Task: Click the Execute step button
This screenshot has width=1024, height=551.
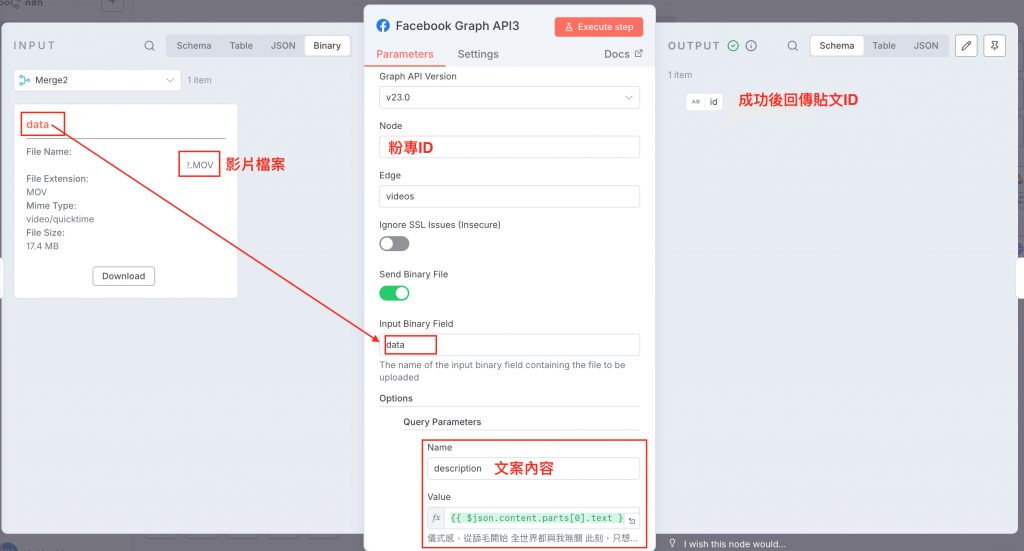Action: 599,27
